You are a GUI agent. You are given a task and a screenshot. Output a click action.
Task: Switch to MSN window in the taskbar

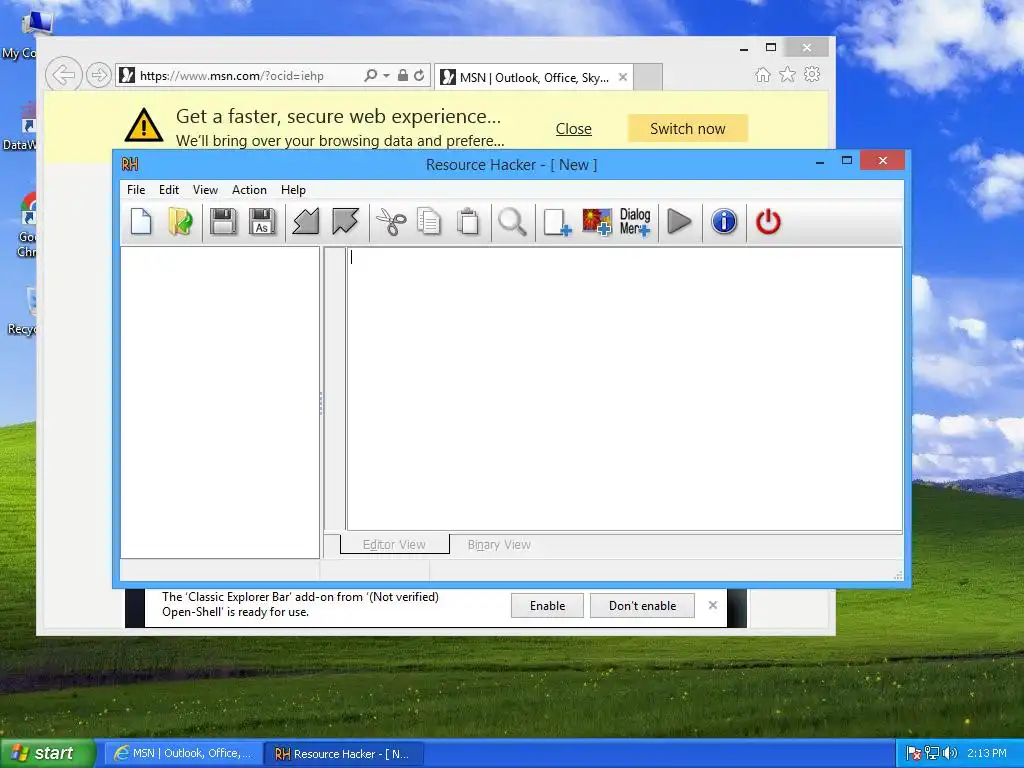pyautogui.click(x=184, y=753)
